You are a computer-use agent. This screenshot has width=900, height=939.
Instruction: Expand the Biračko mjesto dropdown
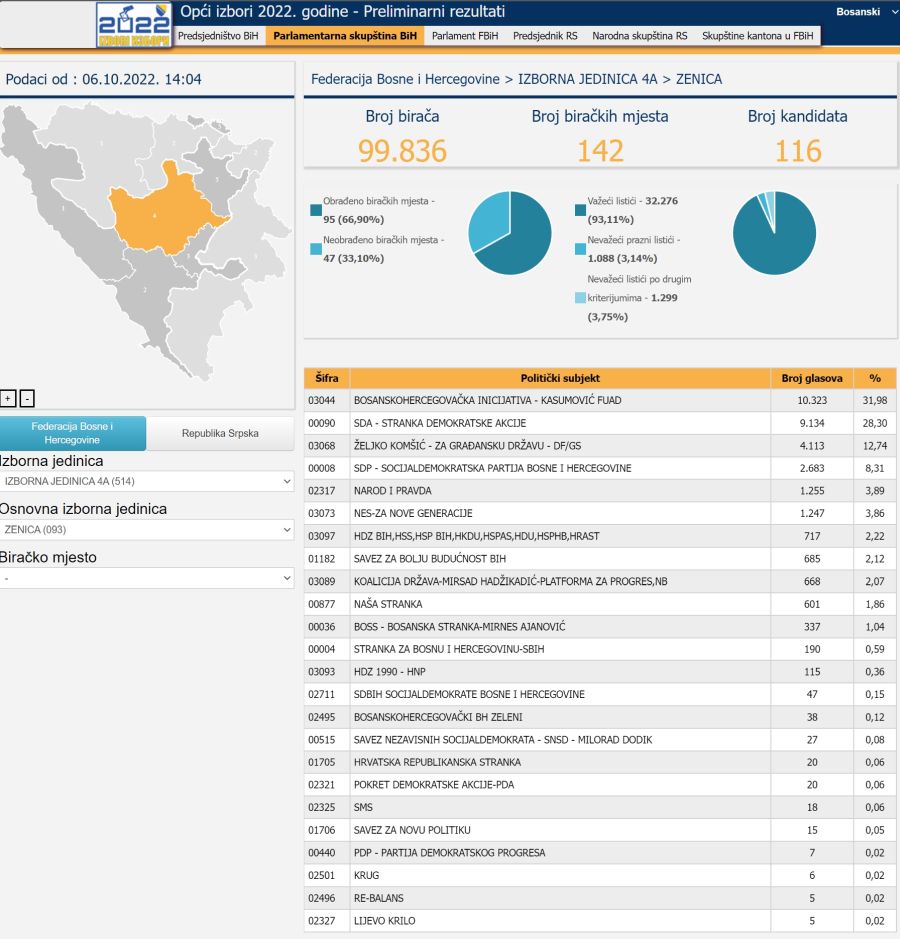point(147,578)
